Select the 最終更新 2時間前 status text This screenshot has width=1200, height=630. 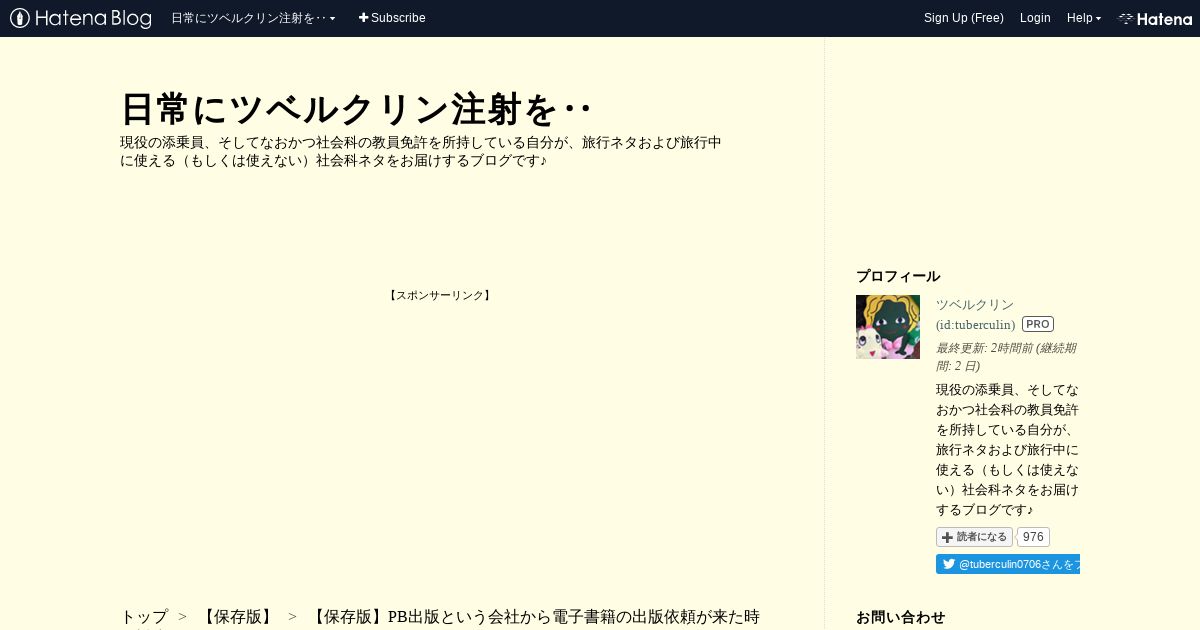(x=1006, y=357)
